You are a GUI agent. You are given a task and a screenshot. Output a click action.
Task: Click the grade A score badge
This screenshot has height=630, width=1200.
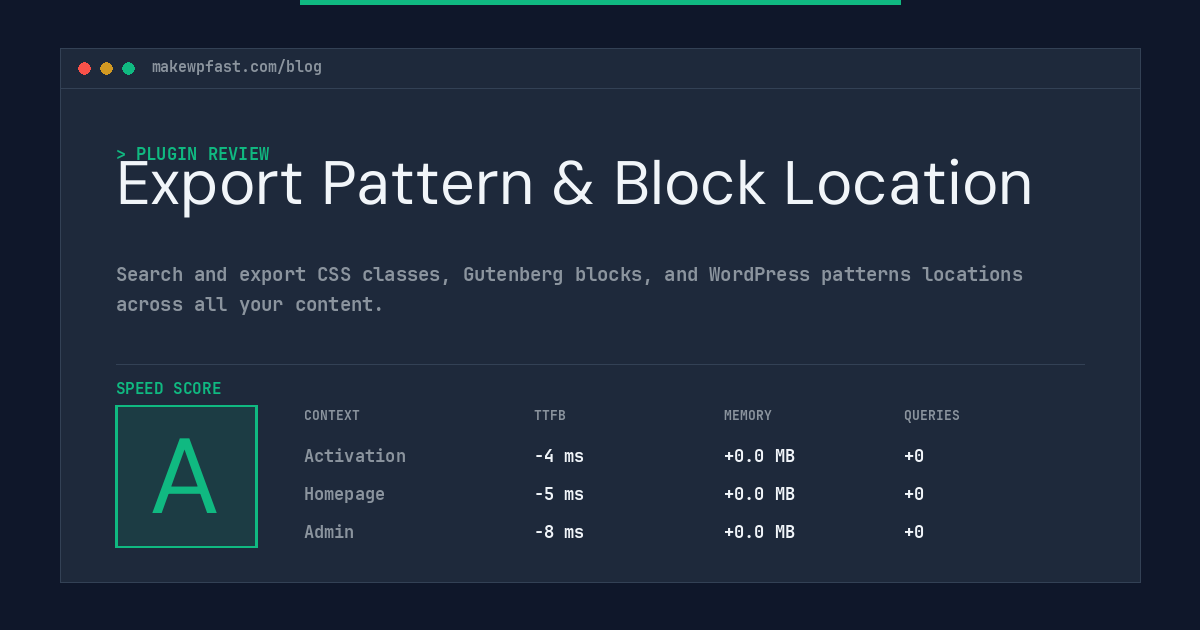click(x=186, y=476)
